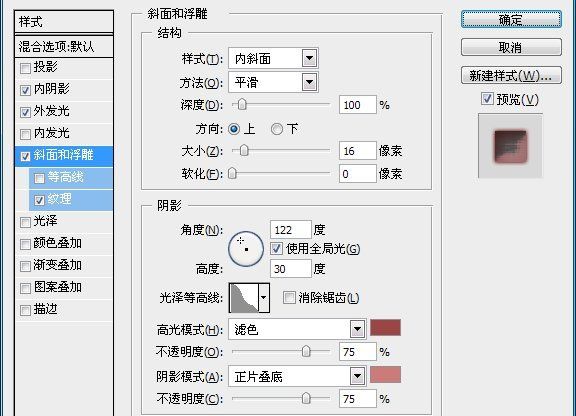Uncheck 使用全局光 checkbox
Viewport: 576px width, 416px height.
(x=276, y=249)
